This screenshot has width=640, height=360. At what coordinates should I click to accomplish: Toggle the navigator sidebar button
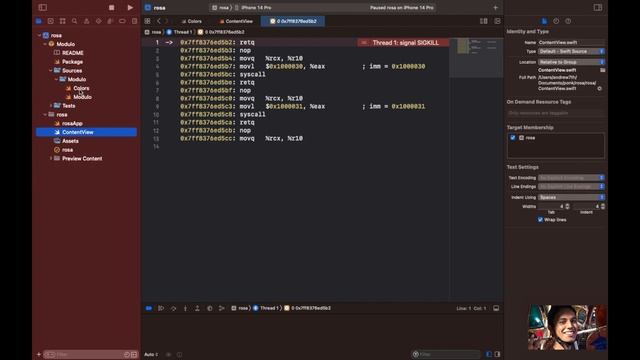42,7
